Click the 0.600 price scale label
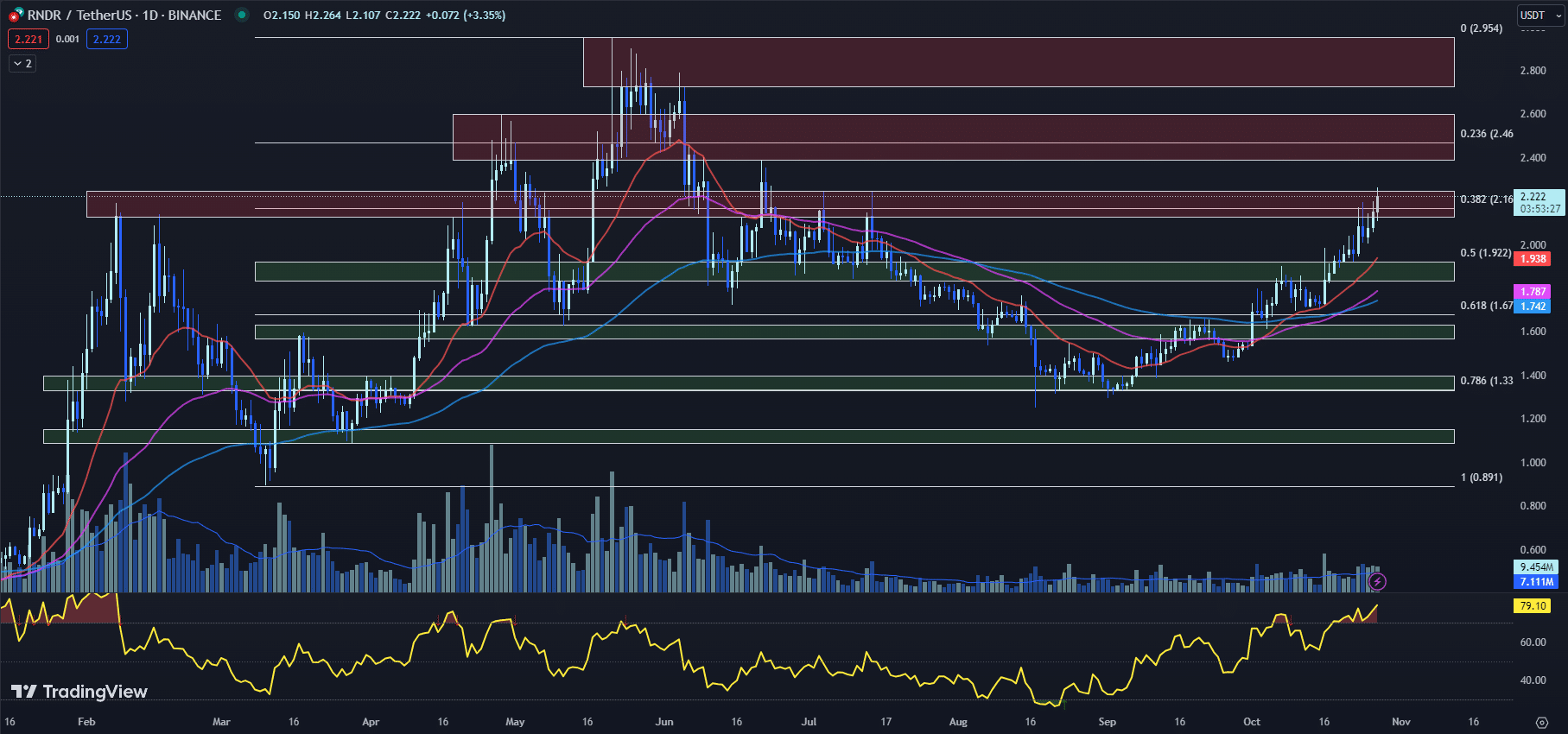Viewport: 1568px width, 734px height. pyautogui.click(x=1533, y=550)
